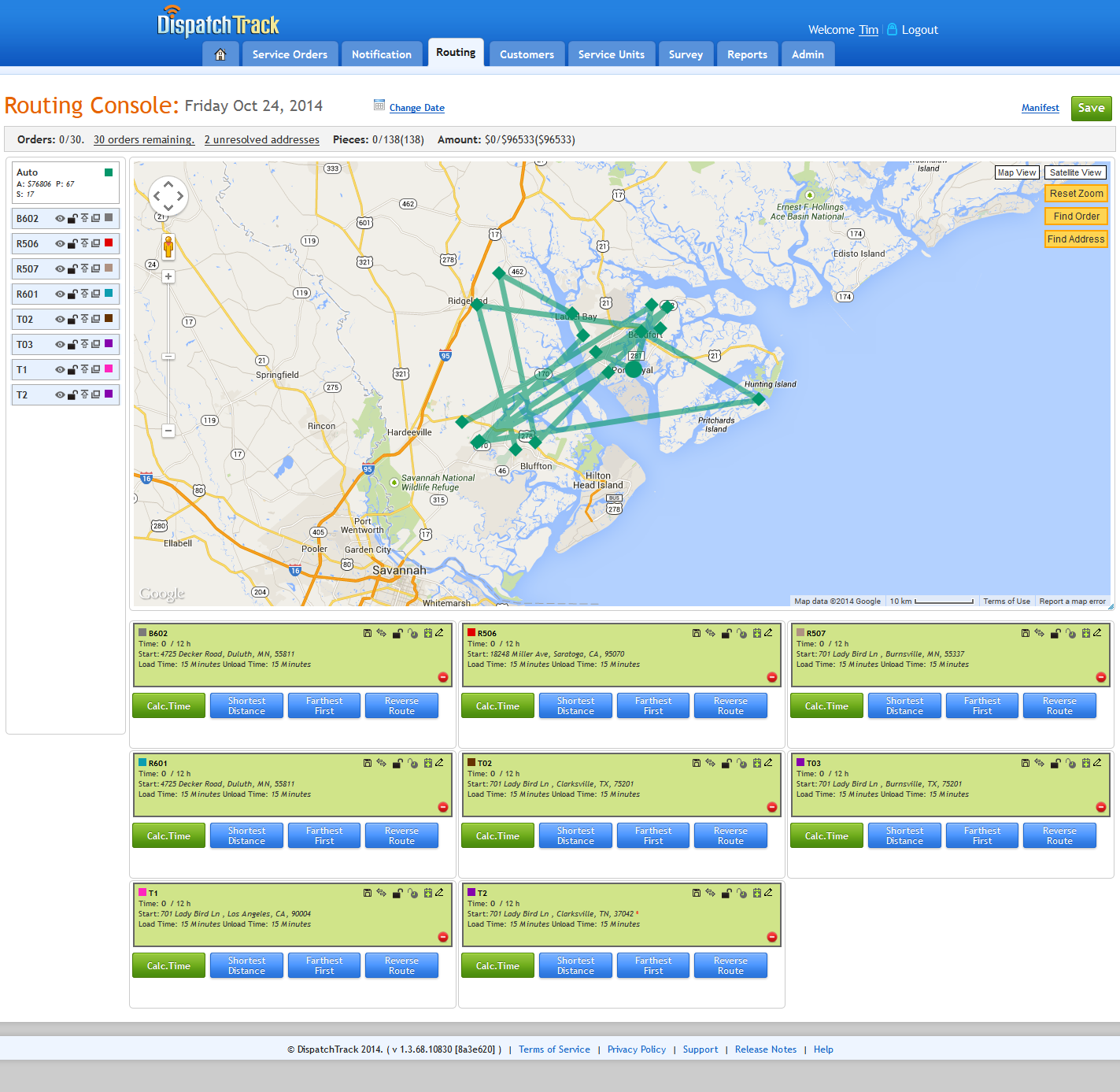
Task: Click the swap arrows icon on R506 card
Action: (x=710, y=633)
